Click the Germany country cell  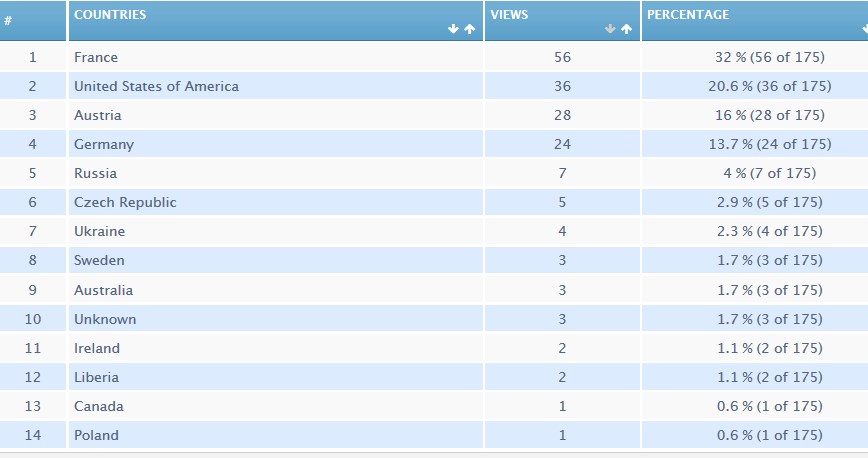point(103,145)
